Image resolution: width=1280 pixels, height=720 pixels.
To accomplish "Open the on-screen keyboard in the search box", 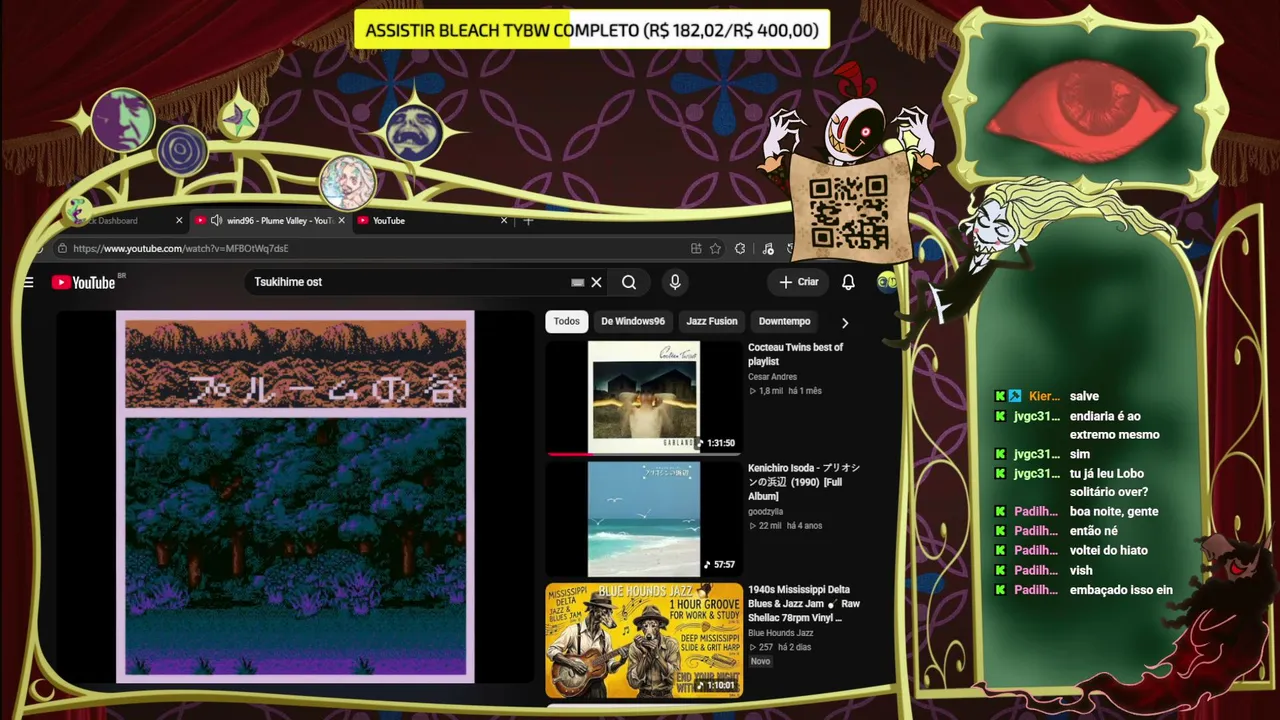I will (x=577, y=282).
